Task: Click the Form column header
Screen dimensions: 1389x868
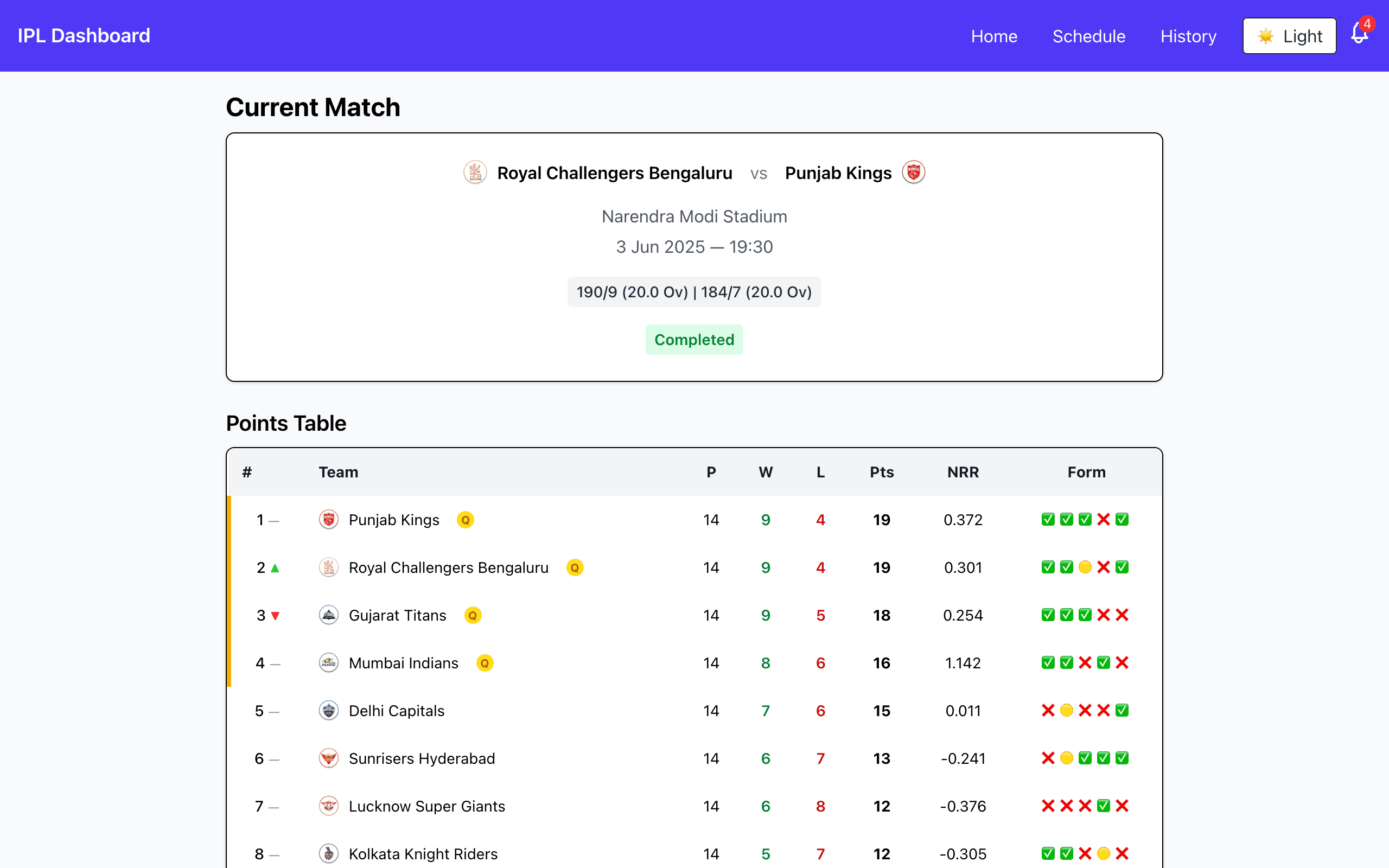Action: click(1087, 472)
